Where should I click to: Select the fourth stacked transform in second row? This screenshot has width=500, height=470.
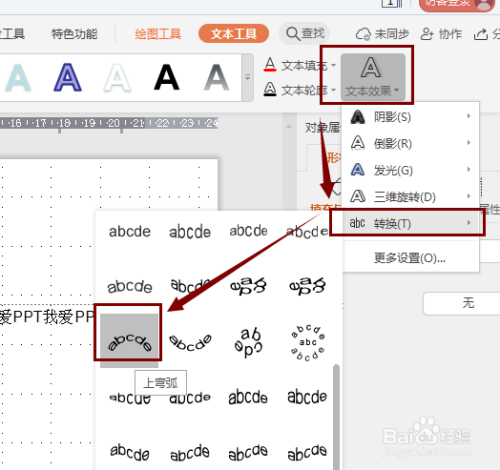pos(307,286)
